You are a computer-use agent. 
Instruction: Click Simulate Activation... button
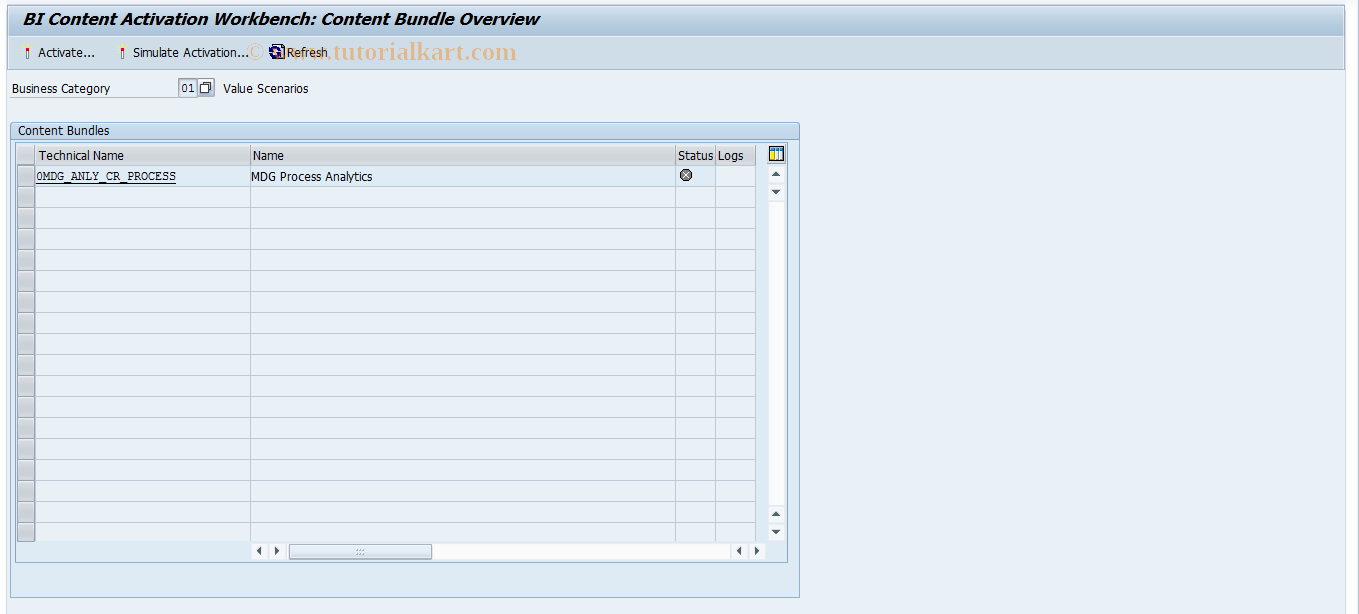pos(183,53)
